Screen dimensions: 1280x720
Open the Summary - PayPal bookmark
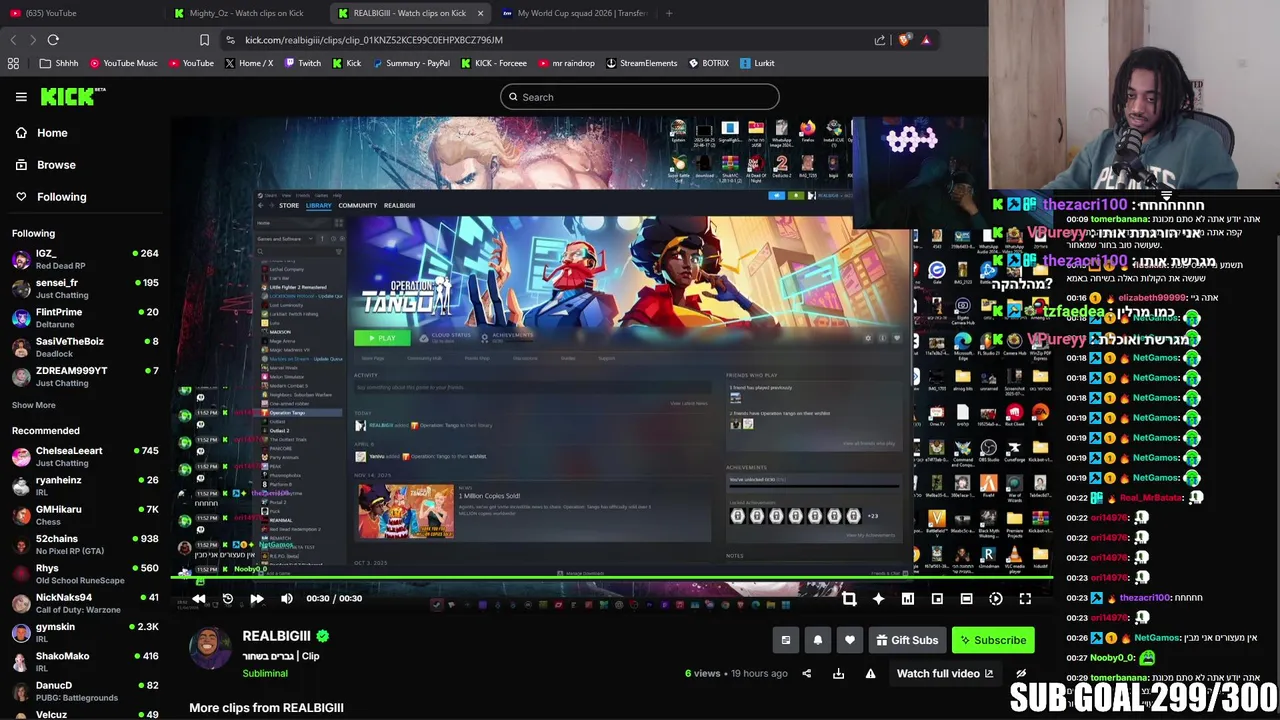pos(410,63)
